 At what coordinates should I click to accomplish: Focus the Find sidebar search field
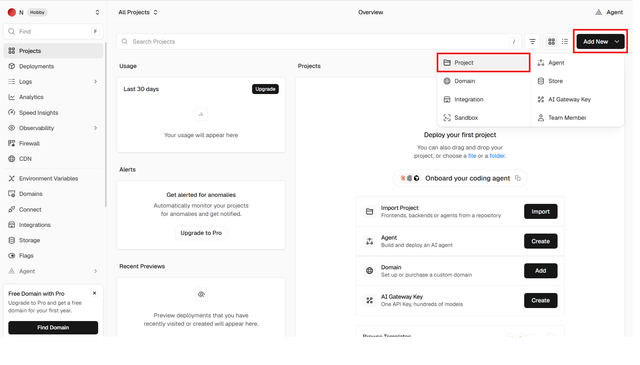53,31
